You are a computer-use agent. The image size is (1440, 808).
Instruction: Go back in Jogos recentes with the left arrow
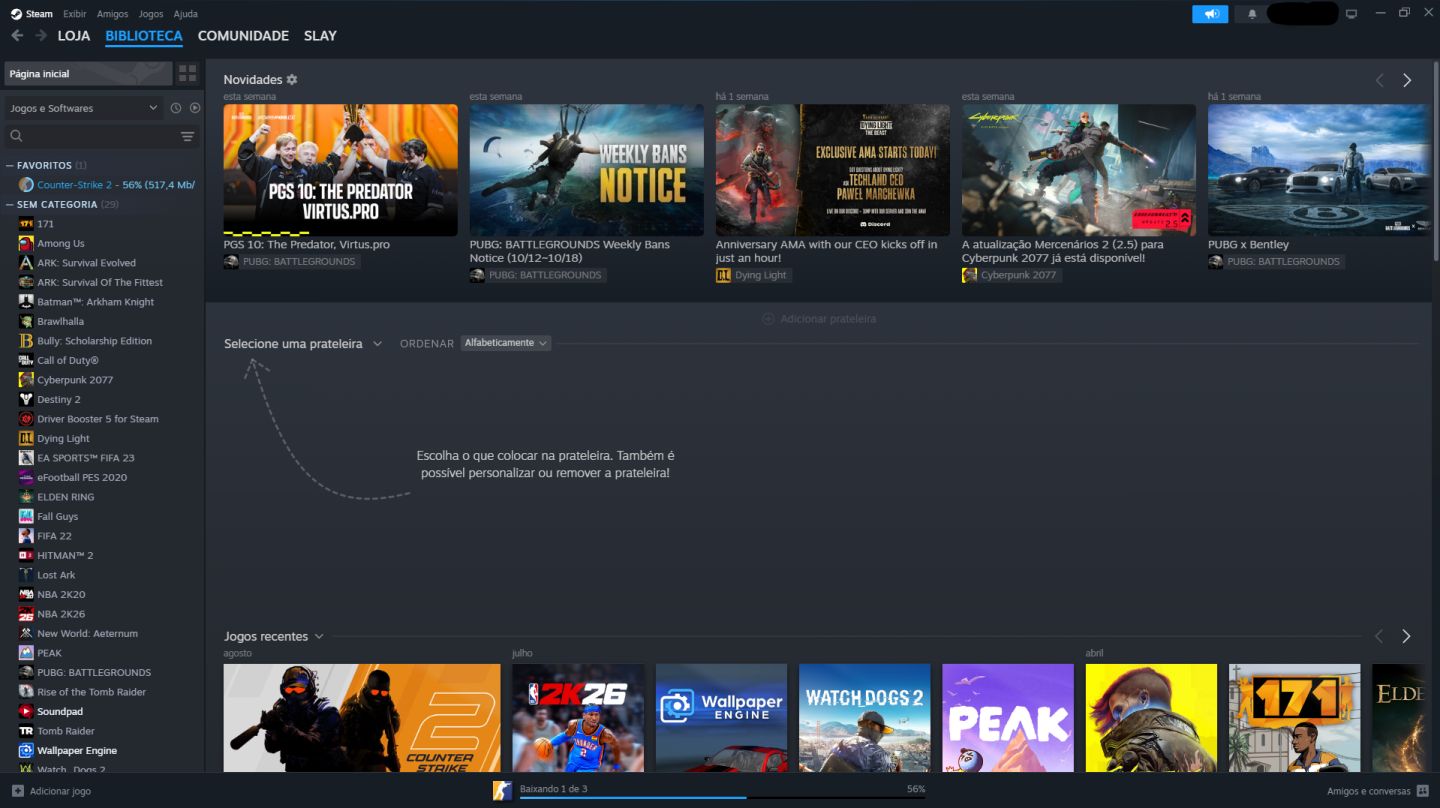tap(1380, 636)
